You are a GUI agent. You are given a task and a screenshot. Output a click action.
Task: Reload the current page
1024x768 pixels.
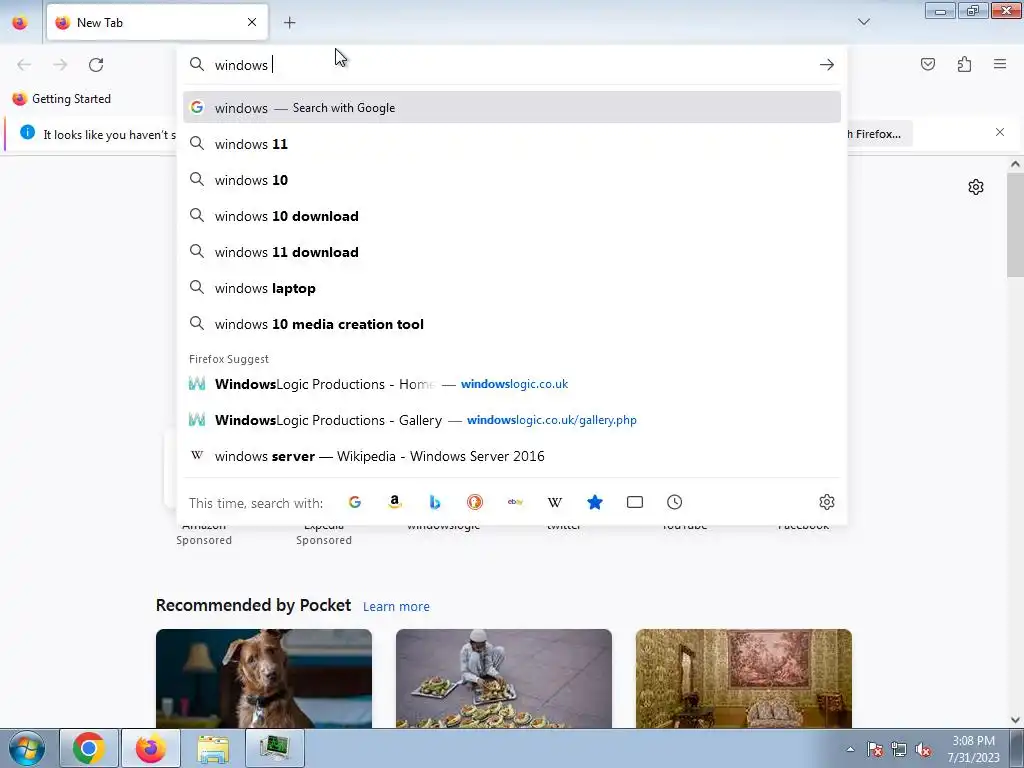coord(96,65)
